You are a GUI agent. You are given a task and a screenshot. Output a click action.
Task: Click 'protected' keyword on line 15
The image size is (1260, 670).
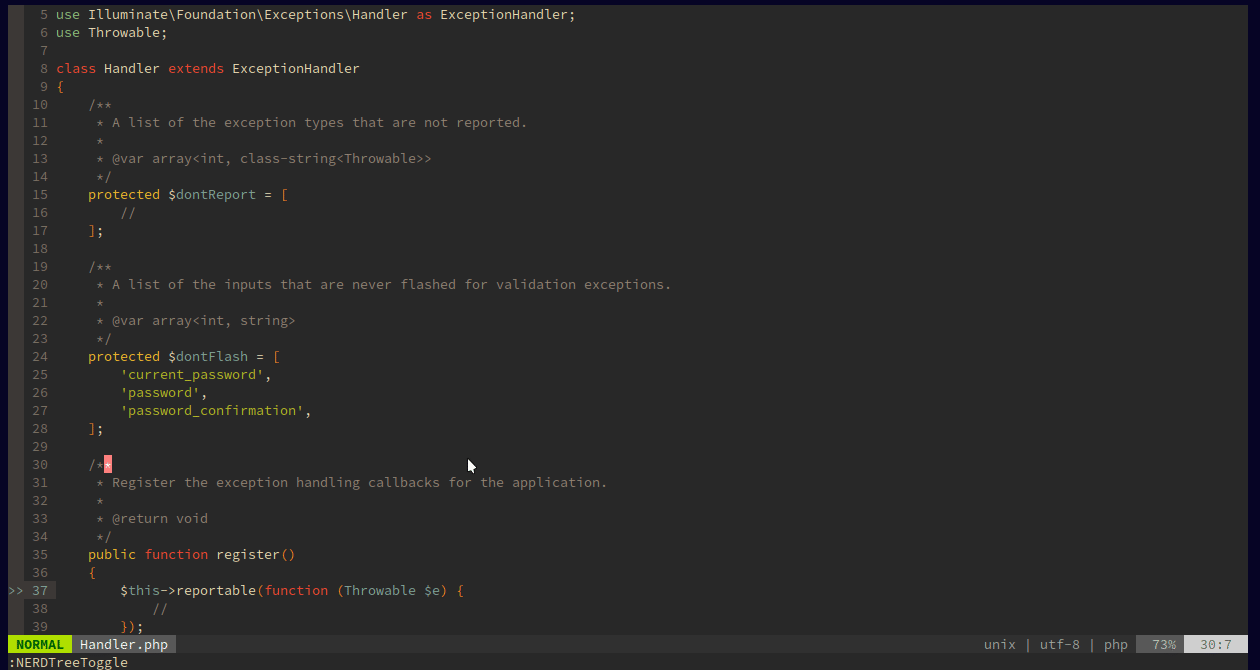click(124, 195)
